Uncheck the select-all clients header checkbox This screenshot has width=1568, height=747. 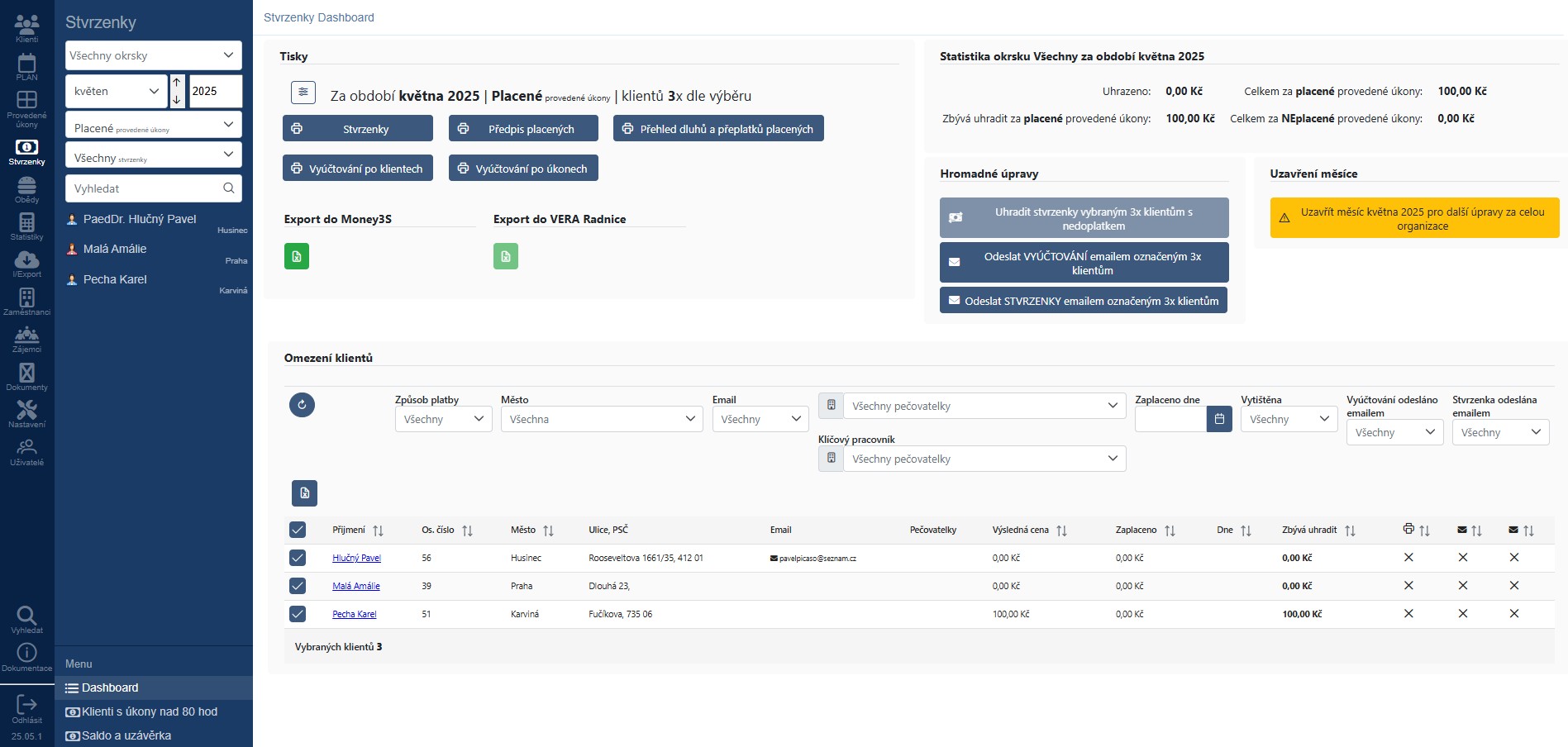pos(298,530)
